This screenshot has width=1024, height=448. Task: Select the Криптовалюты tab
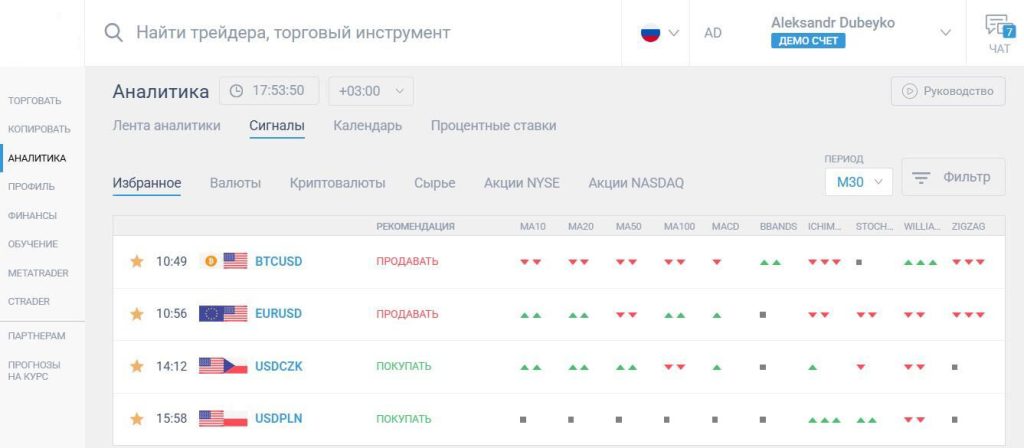click(x=338, y=183)
